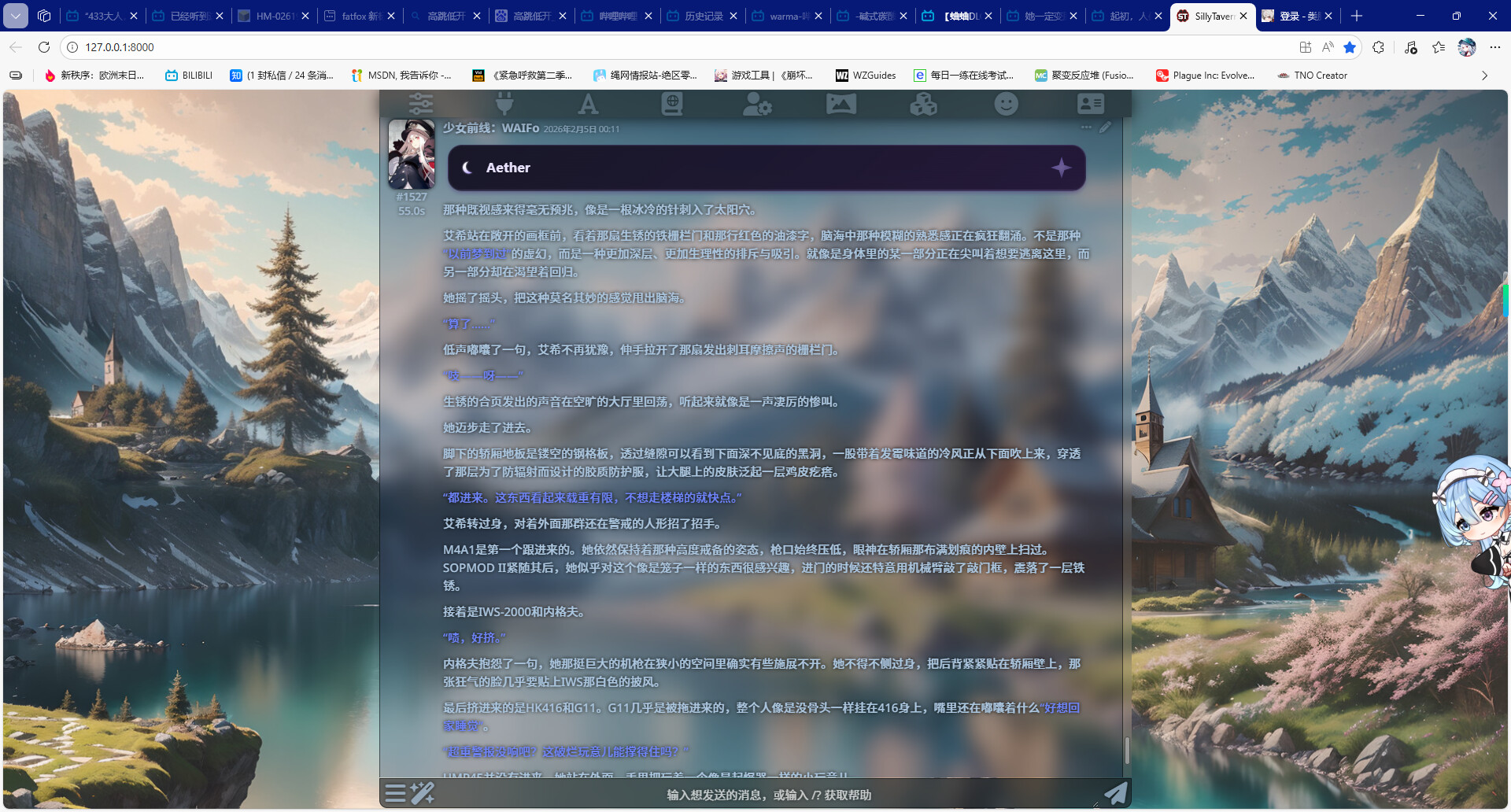This screenshot has width=1511, height=812.
Task: Open browser settings and more menu
Action: pos(1494,47)
